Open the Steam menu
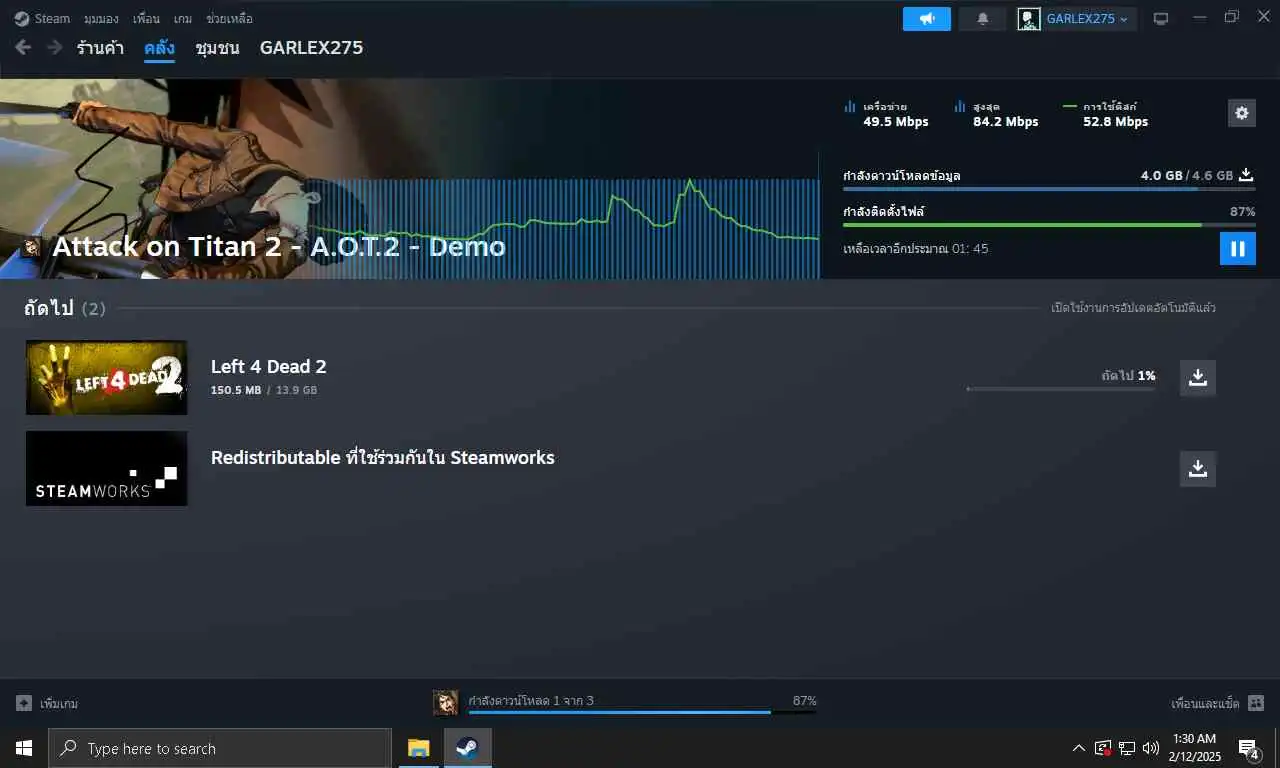This screenshot has height=768, width=1280. (x=42, y=18)
